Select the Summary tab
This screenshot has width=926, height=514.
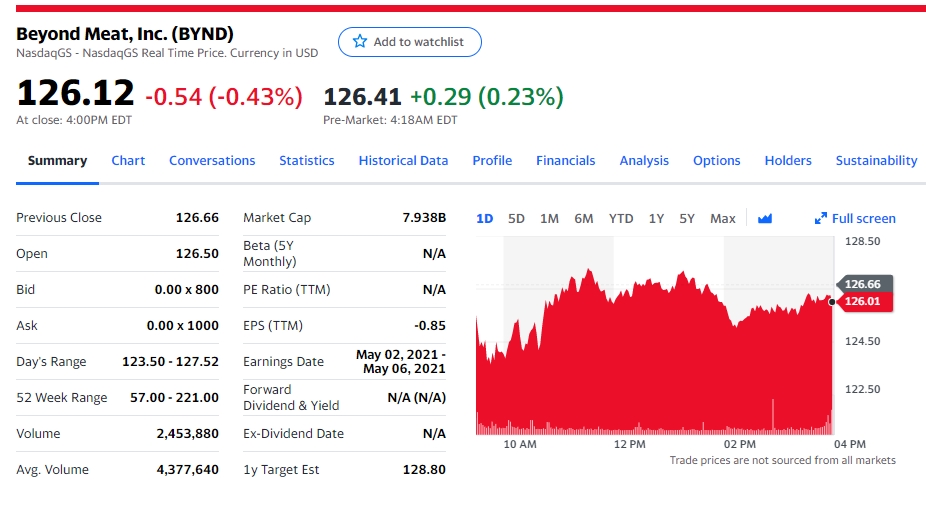[57, 161]
